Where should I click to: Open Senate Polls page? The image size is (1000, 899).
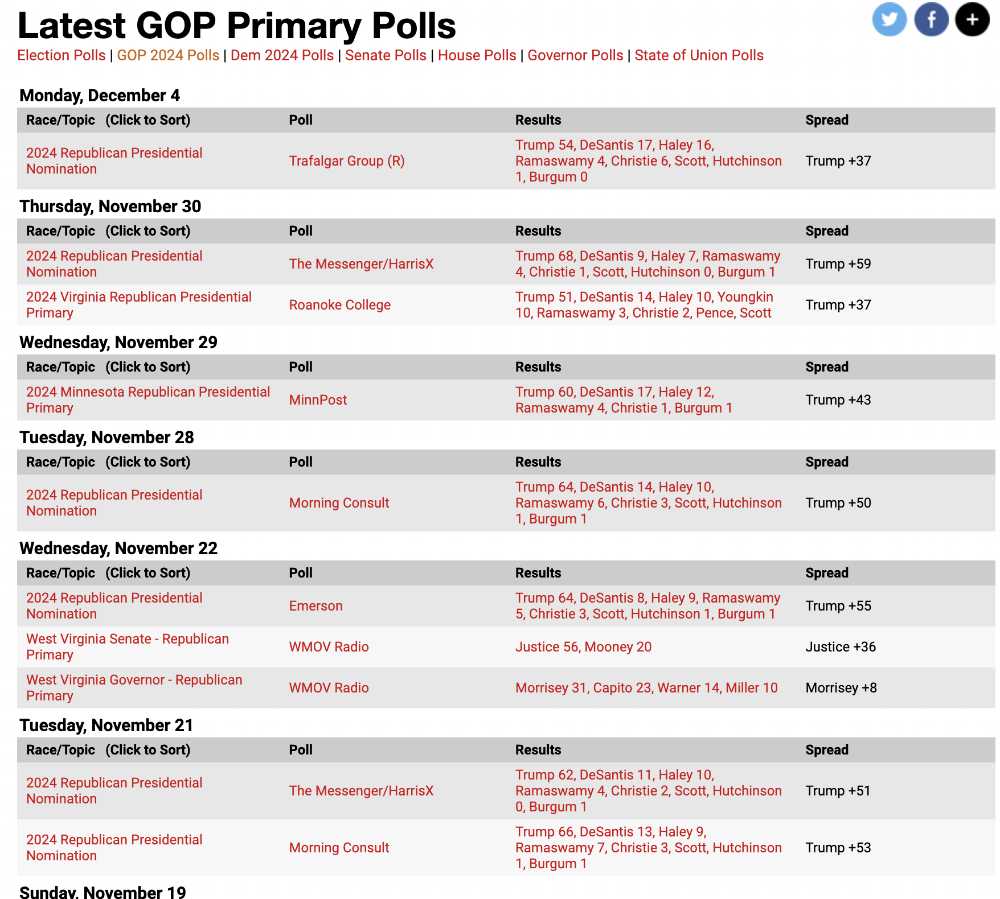point(385,55)
